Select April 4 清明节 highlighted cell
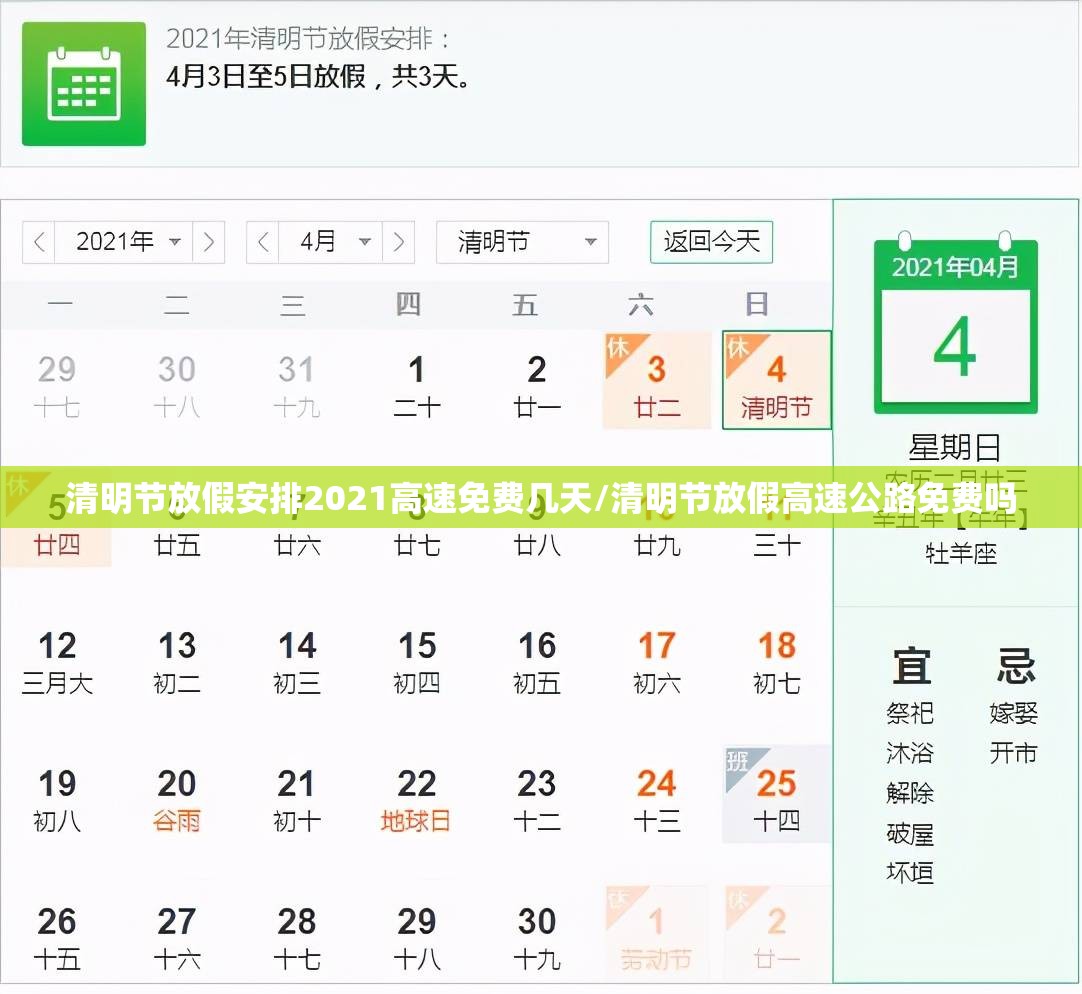1082x994 pixels. (777, 380)
